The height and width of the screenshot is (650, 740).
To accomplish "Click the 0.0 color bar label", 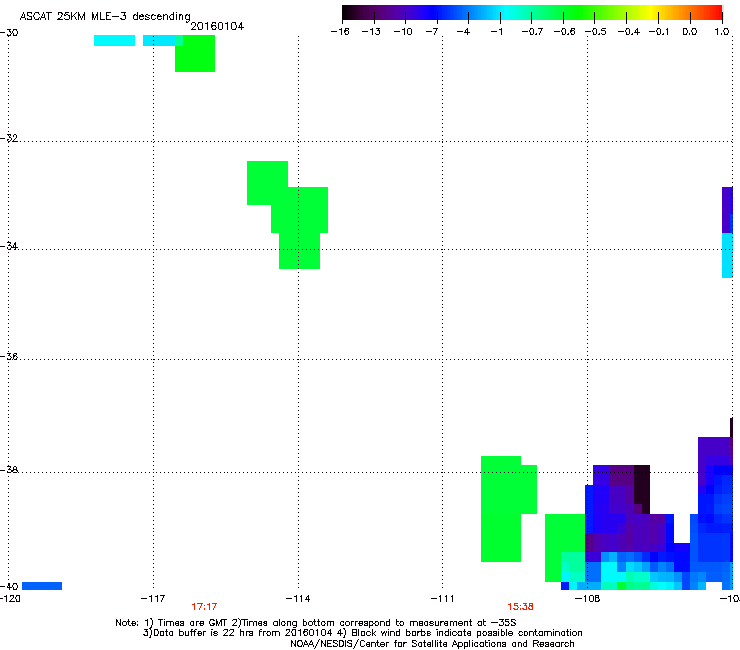I will [690, 32].
